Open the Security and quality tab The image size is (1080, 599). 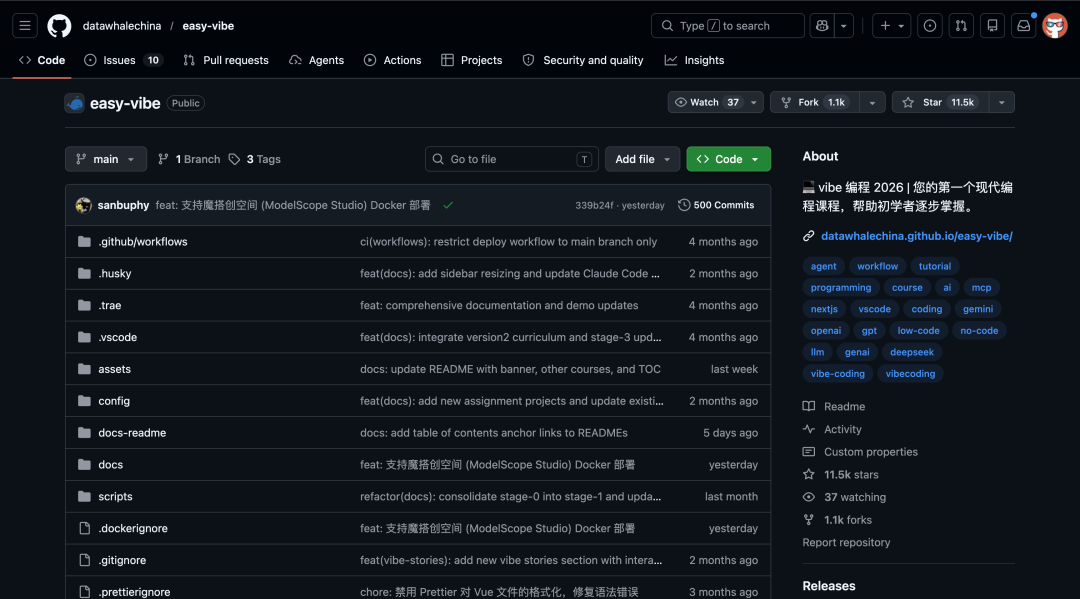pyautogui.click(x=583, y=61)
